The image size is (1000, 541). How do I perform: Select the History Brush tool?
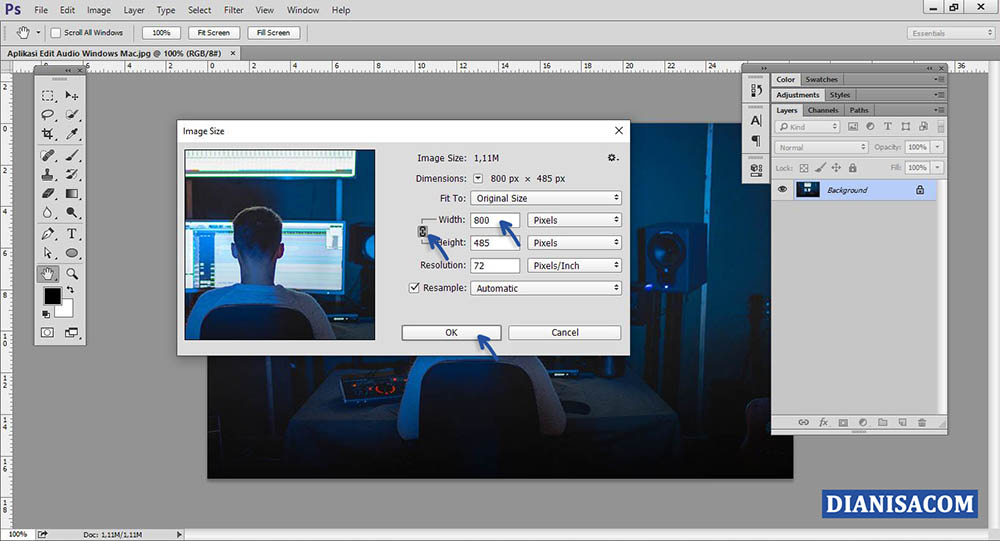coord(71,174)
